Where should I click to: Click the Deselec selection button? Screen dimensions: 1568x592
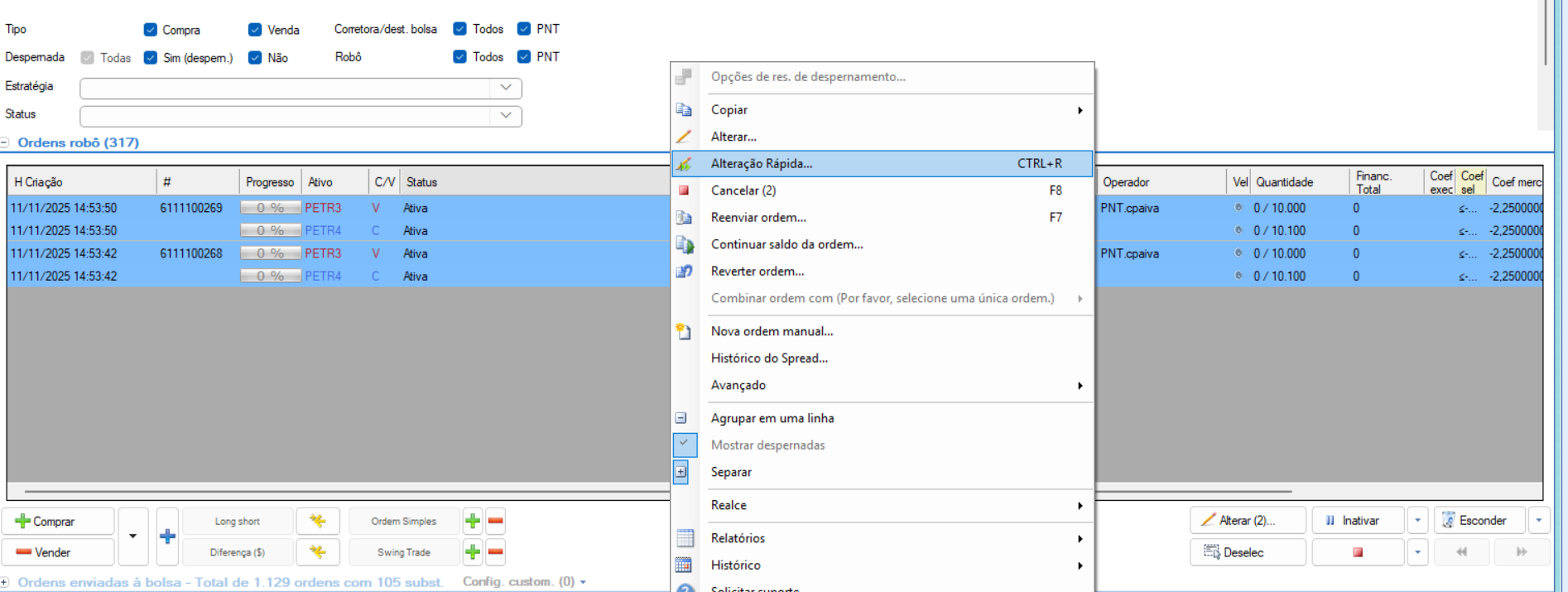[x=1247, y=552]
